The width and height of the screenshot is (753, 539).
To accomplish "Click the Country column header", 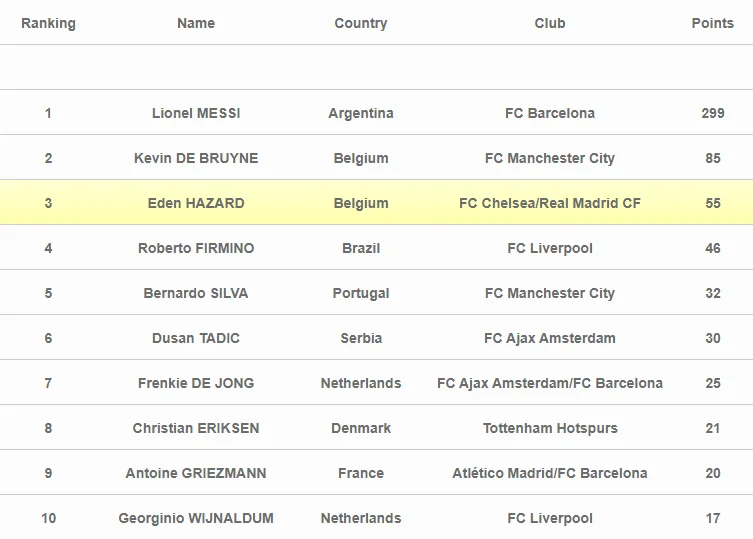I will (360, 23).
